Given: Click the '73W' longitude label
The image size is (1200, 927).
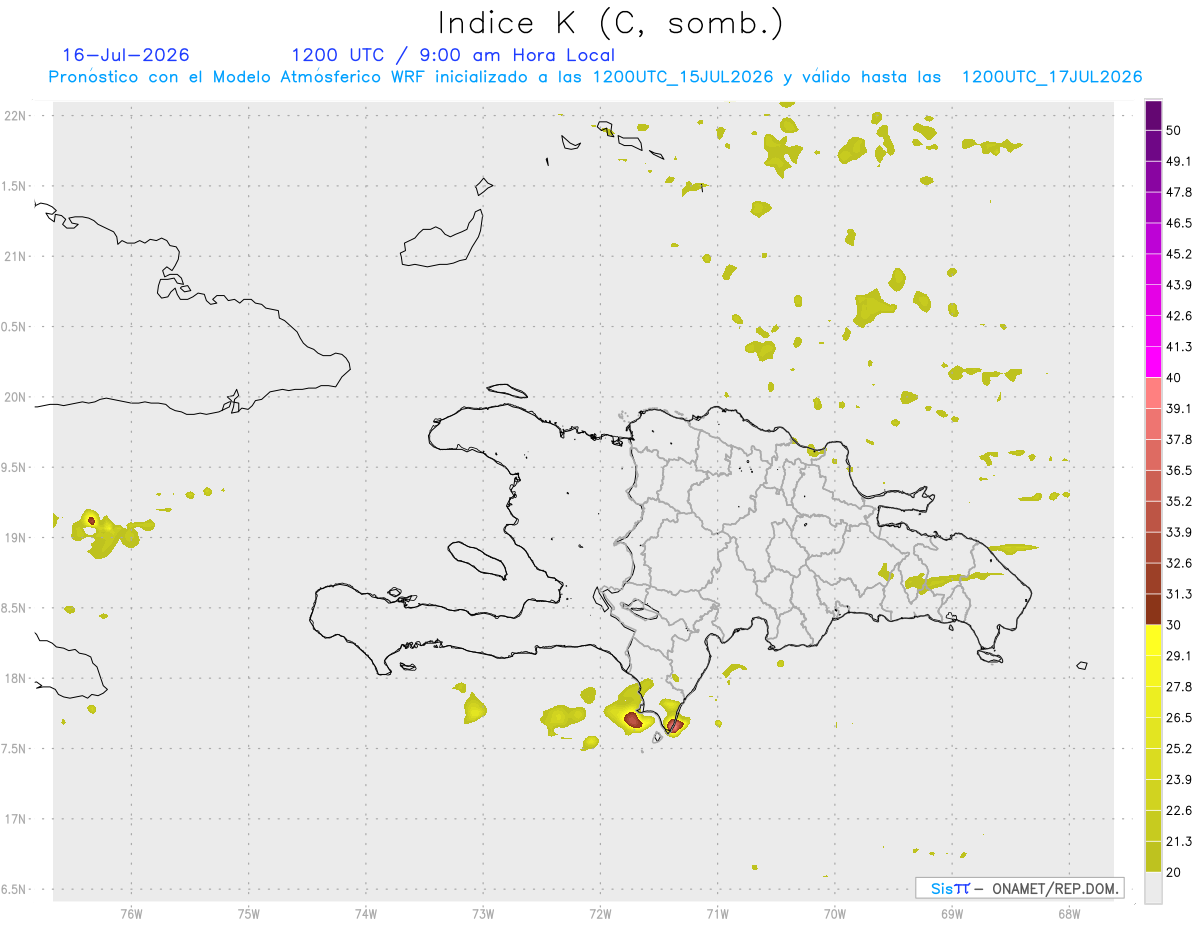Looking at the screenshot, I should coord(483,913).
